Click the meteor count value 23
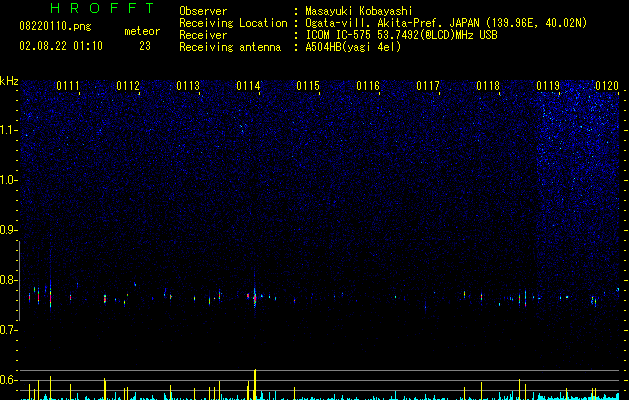 coord(145,46)
